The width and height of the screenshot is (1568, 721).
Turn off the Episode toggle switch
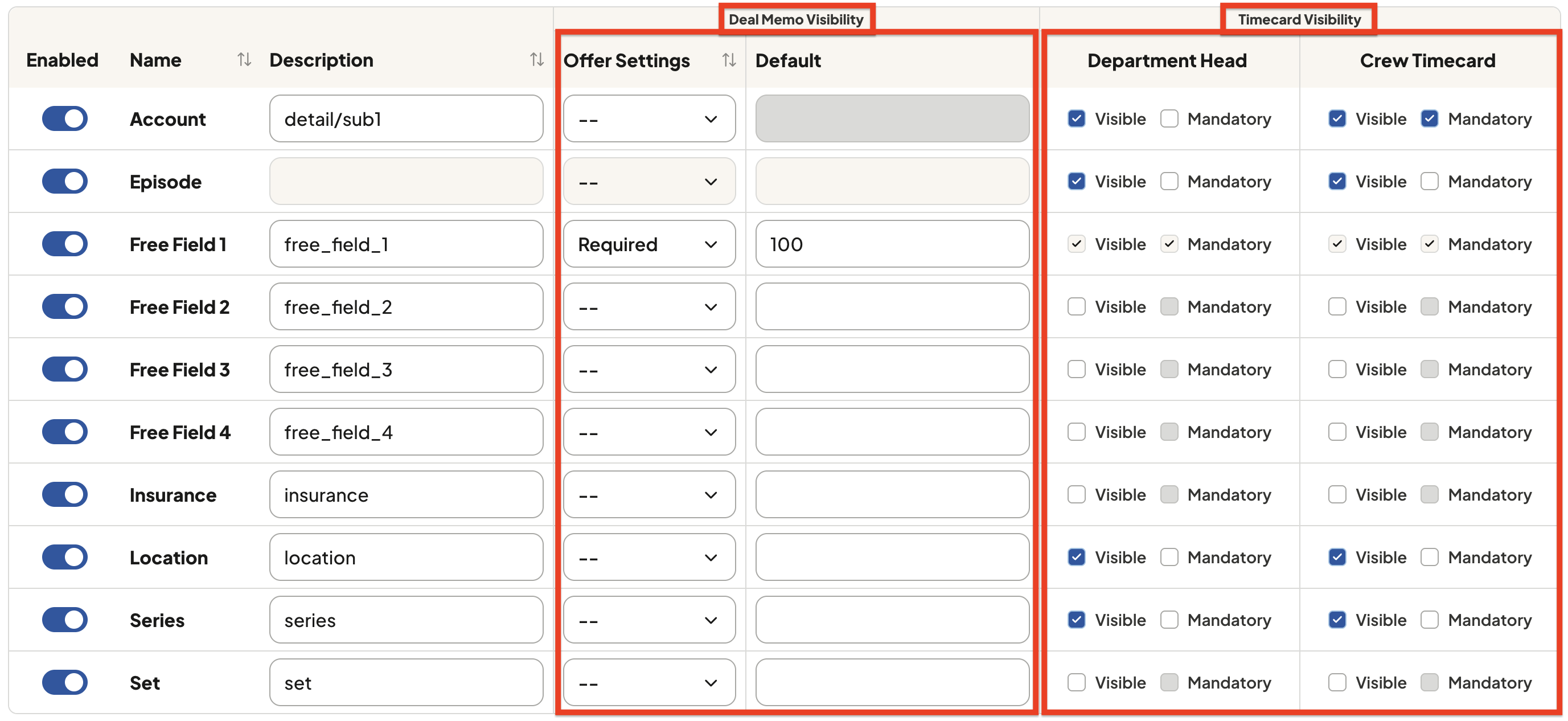64,182
